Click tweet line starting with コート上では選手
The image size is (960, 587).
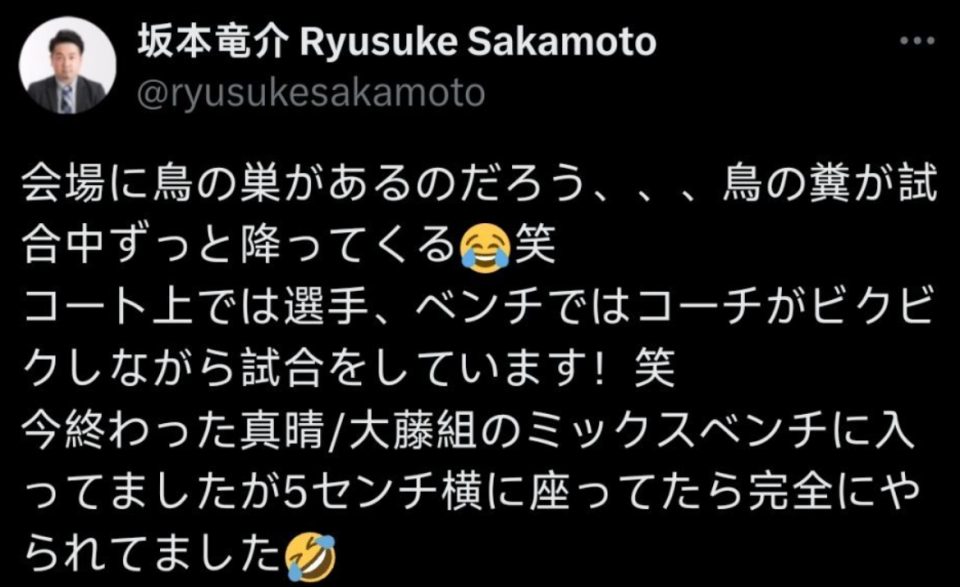[x=479, y=307]
